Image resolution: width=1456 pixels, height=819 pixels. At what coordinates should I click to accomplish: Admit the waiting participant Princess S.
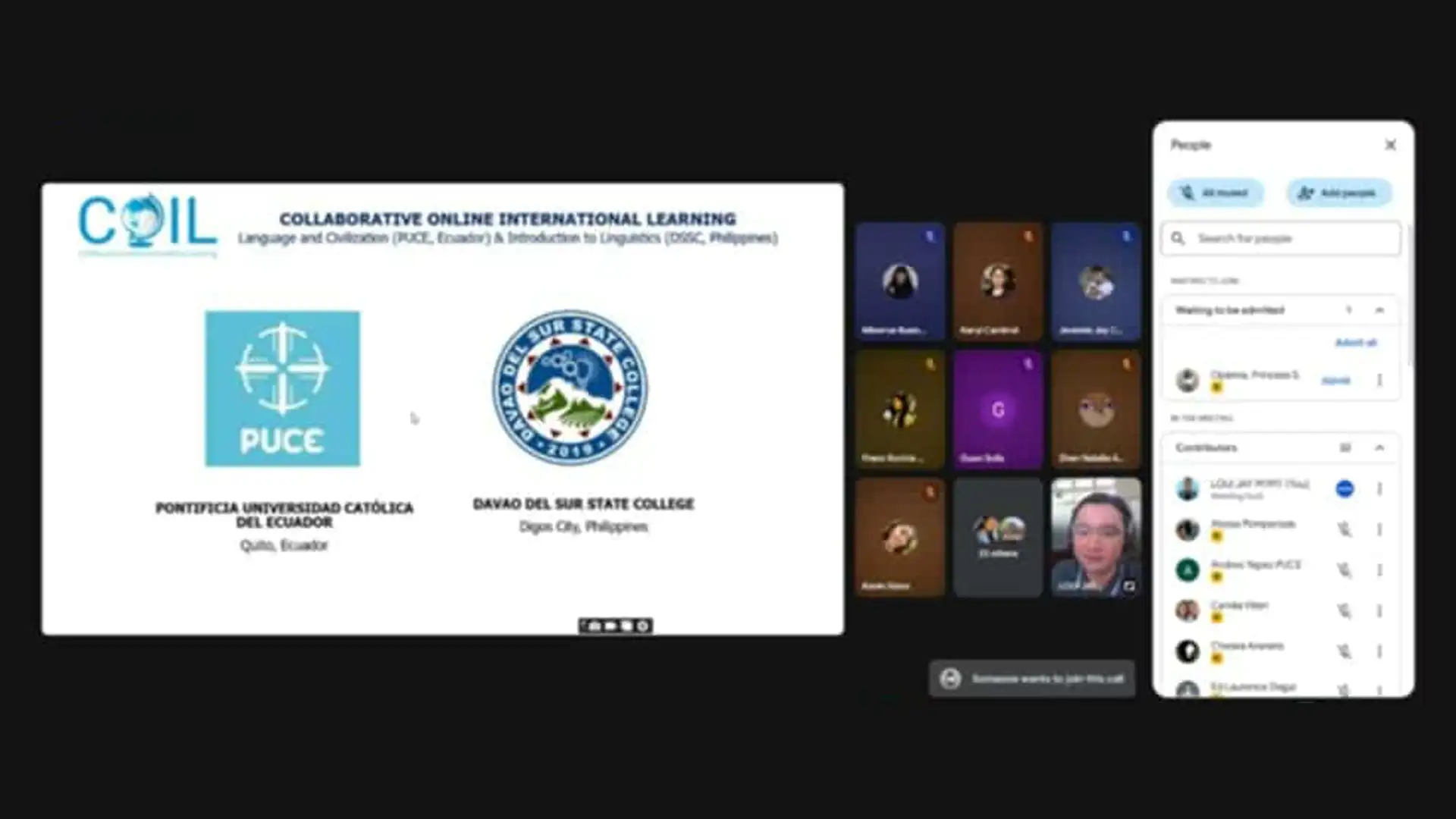point(1335,381)
